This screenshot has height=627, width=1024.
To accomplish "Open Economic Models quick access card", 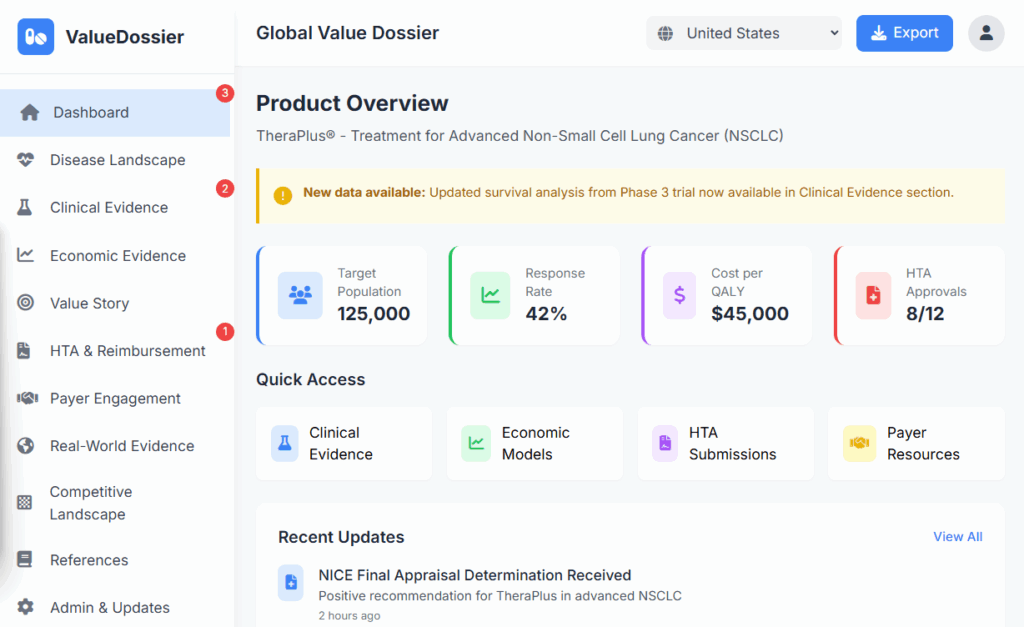I will 534,443.
